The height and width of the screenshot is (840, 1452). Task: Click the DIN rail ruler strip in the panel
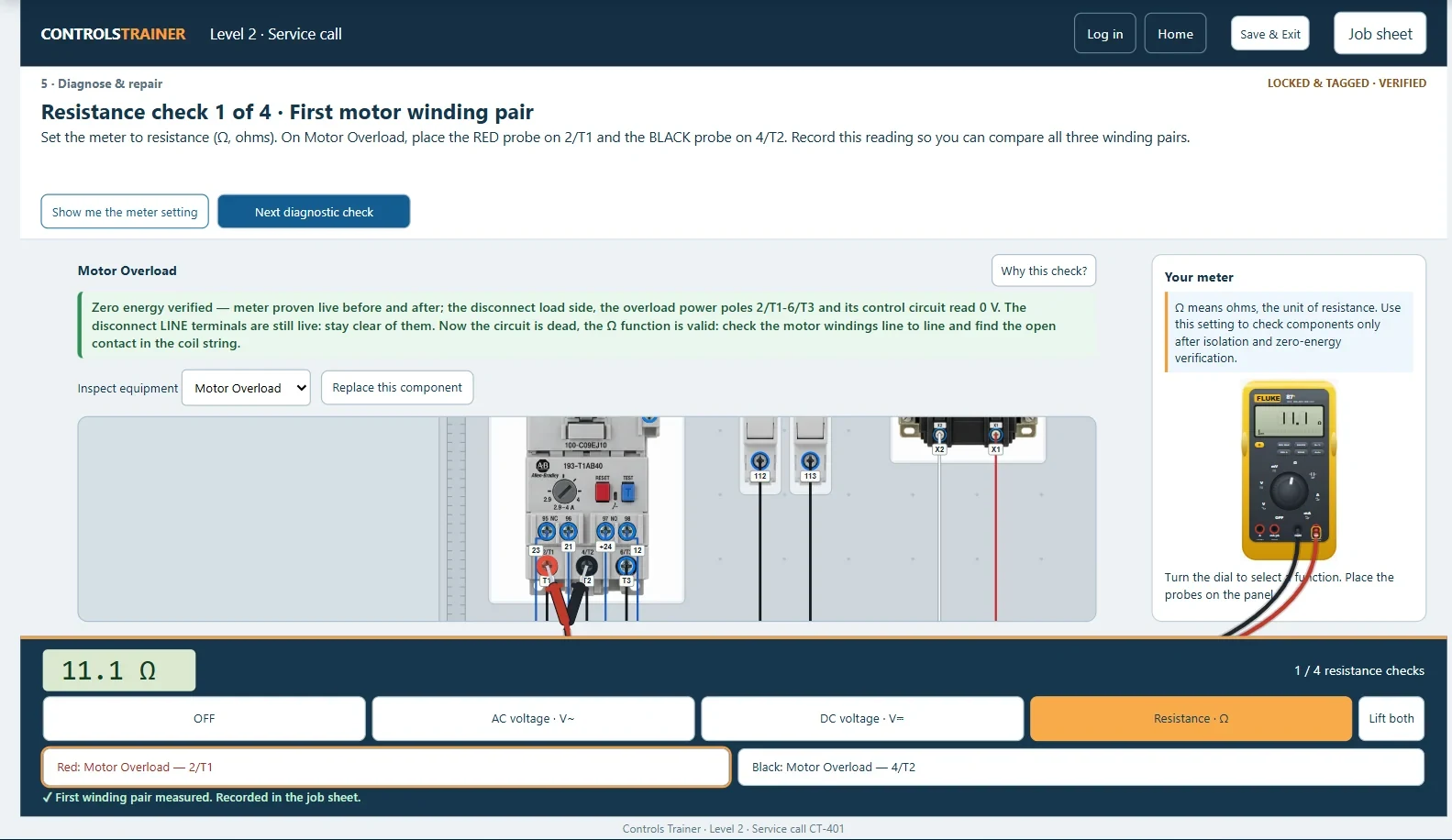[x=455, y=519]
